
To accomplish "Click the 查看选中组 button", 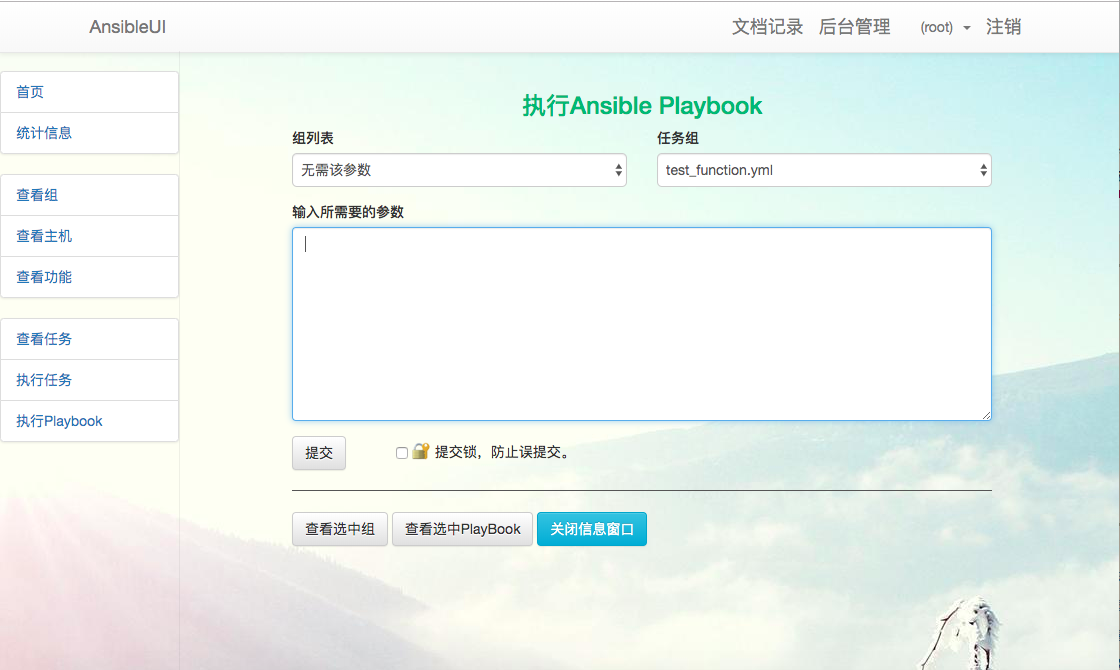I will pos(340,529).
